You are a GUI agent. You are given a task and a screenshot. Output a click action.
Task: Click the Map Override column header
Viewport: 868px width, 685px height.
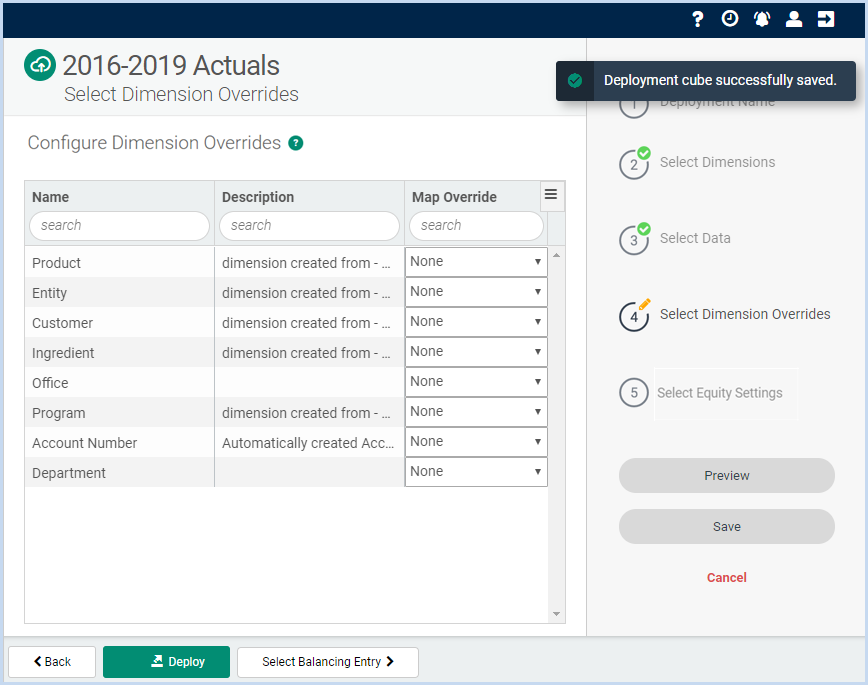[x=454, y=197]
